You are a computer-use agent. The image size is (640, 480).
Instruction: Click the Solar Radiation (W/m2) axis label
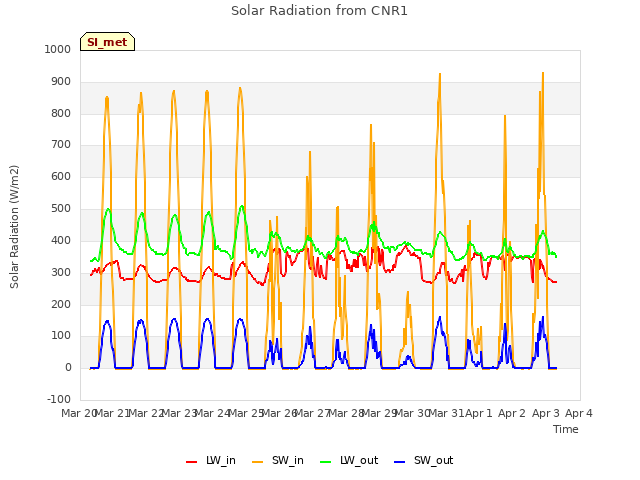point(14,227)
